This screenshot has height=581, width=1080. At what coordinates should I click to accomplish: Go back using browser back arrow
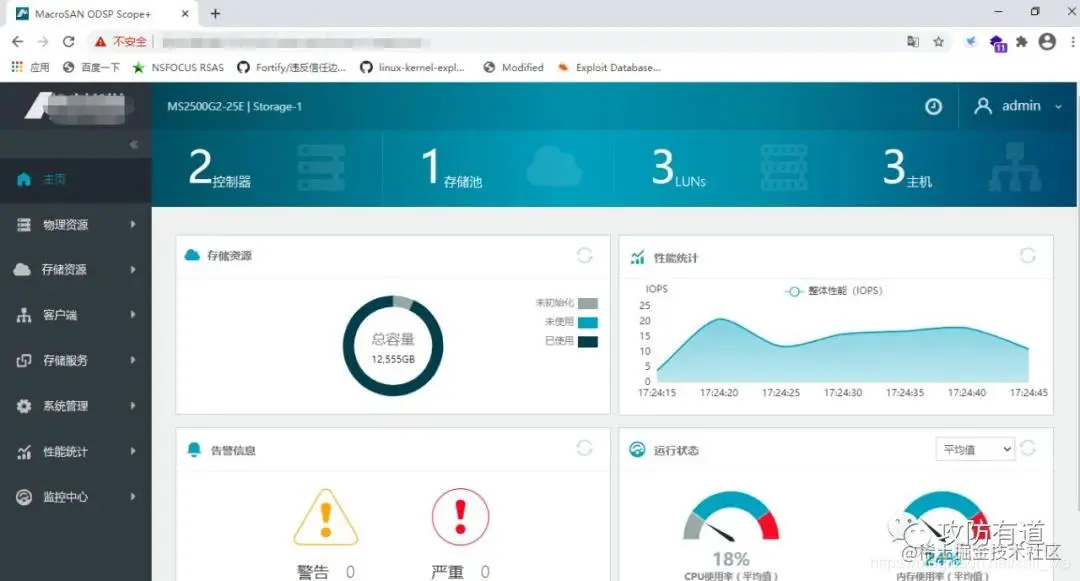(x=18, y=42)
